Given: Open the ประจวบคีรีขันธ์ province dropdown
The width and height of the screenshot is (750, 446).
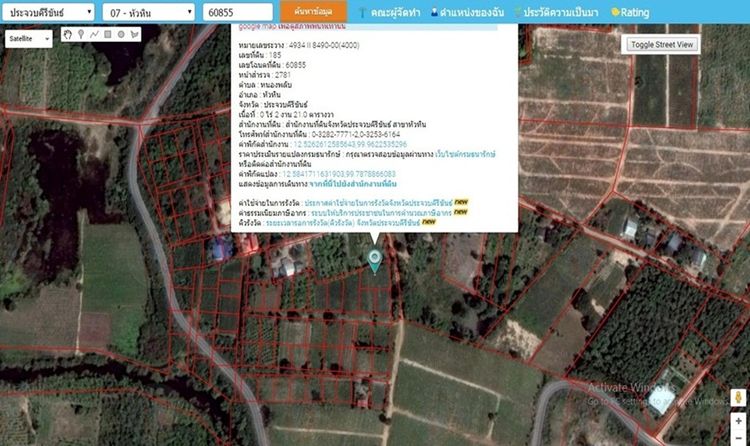Looking at the screenshot, I should (47, 11).
